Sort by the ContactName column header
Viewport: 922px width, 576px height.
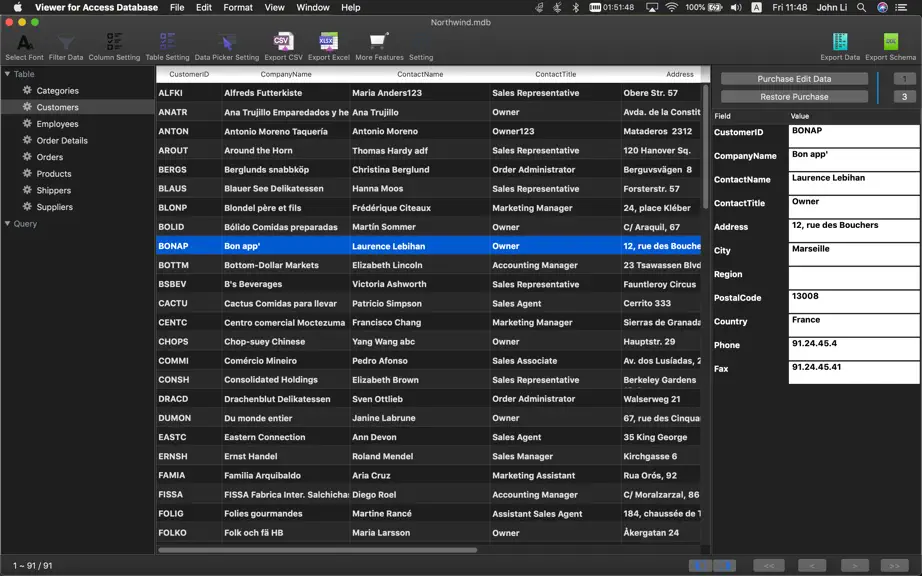coord(420,74)
